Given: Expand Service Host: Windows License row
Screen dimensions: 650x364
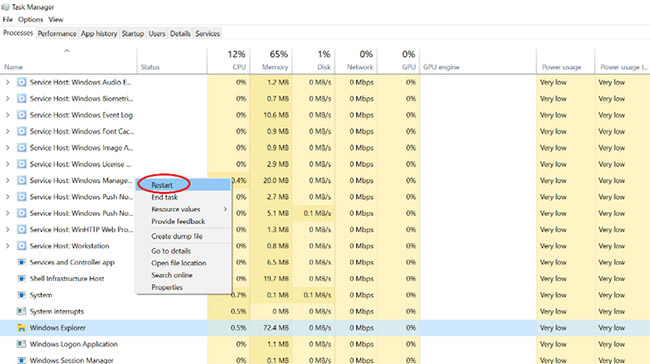Looking at the screenshot, I should [7, 164].
